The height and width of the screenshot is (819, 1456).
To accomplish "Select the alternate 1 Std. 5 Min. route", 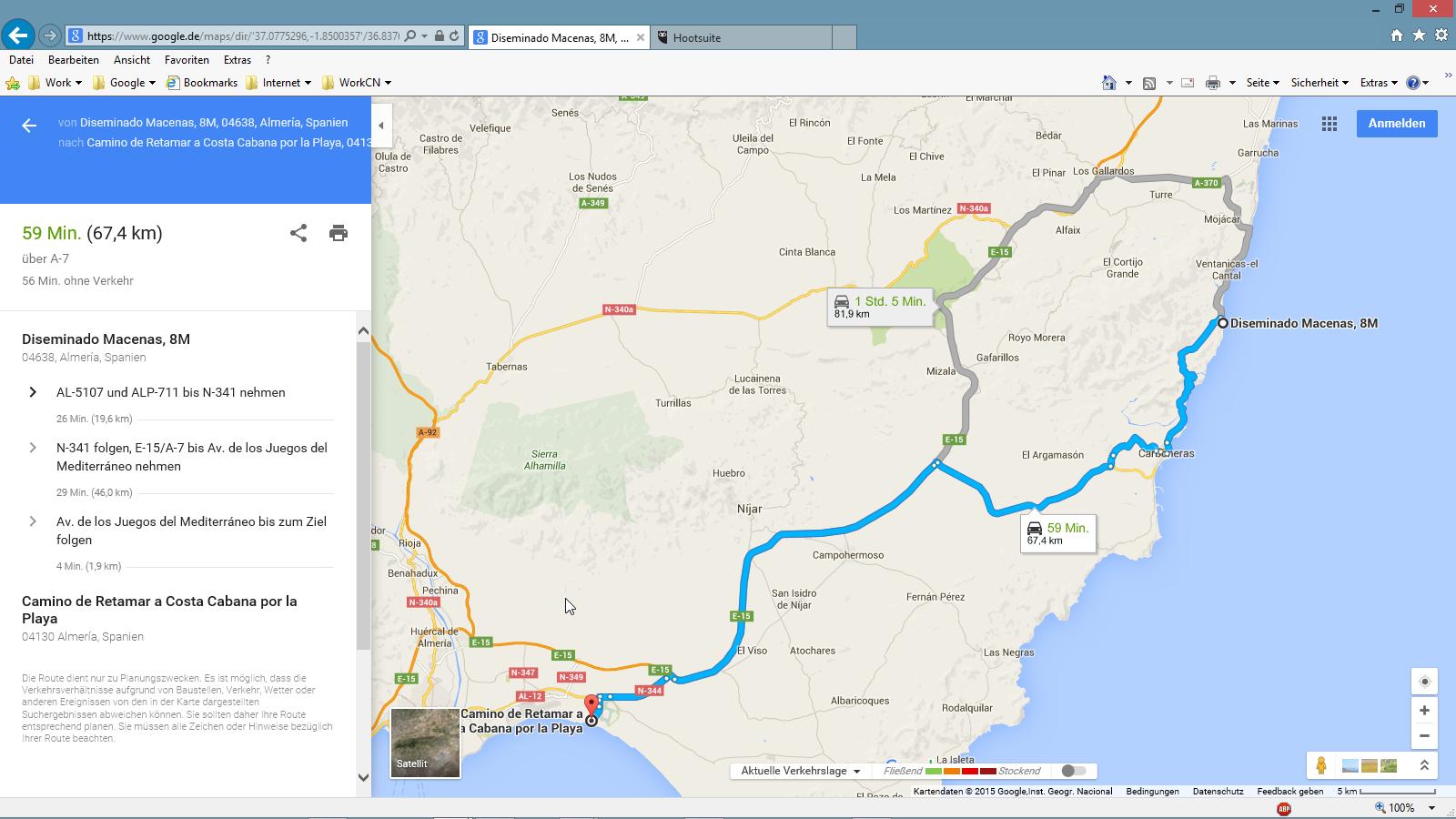I will click(880, 306).
